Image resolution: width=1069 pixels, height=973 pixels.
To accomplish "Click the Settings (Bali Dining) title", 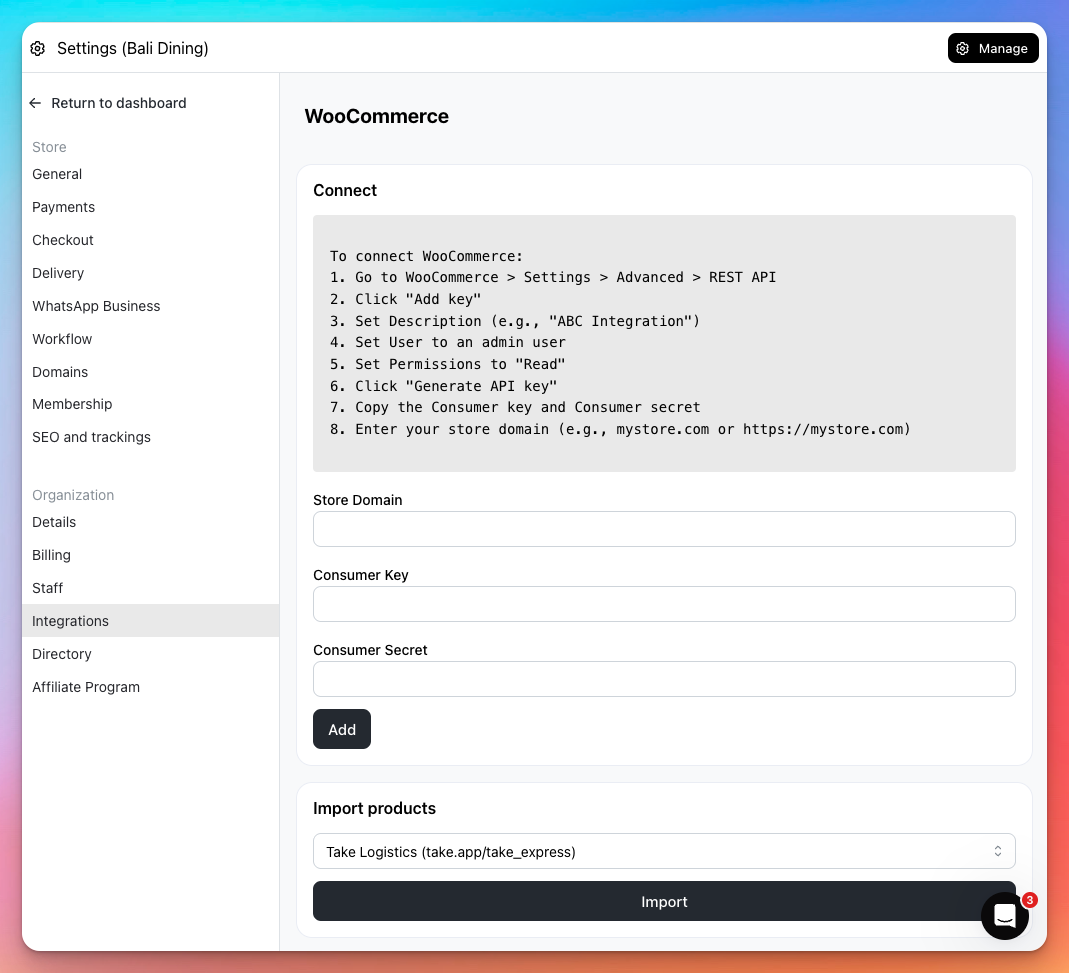I will (x=133, y=48).
